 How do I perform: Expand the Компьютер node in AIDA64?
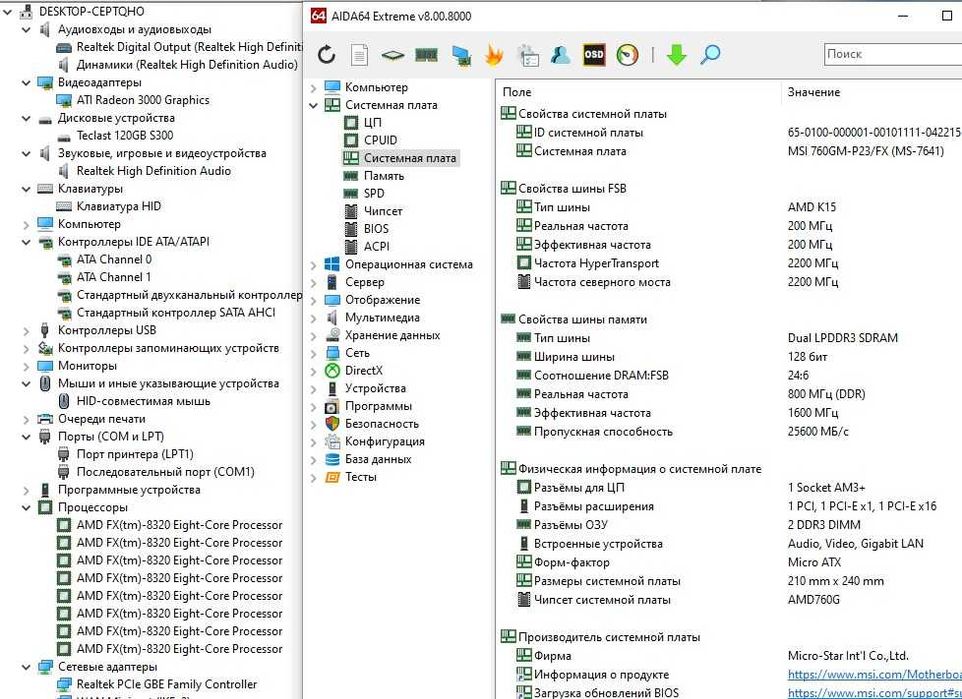point(314,88)
